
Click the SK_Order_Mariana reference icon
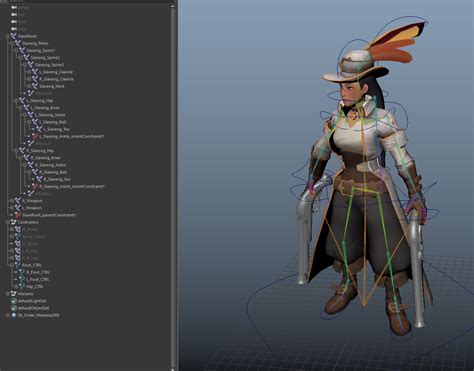(14, 315)
